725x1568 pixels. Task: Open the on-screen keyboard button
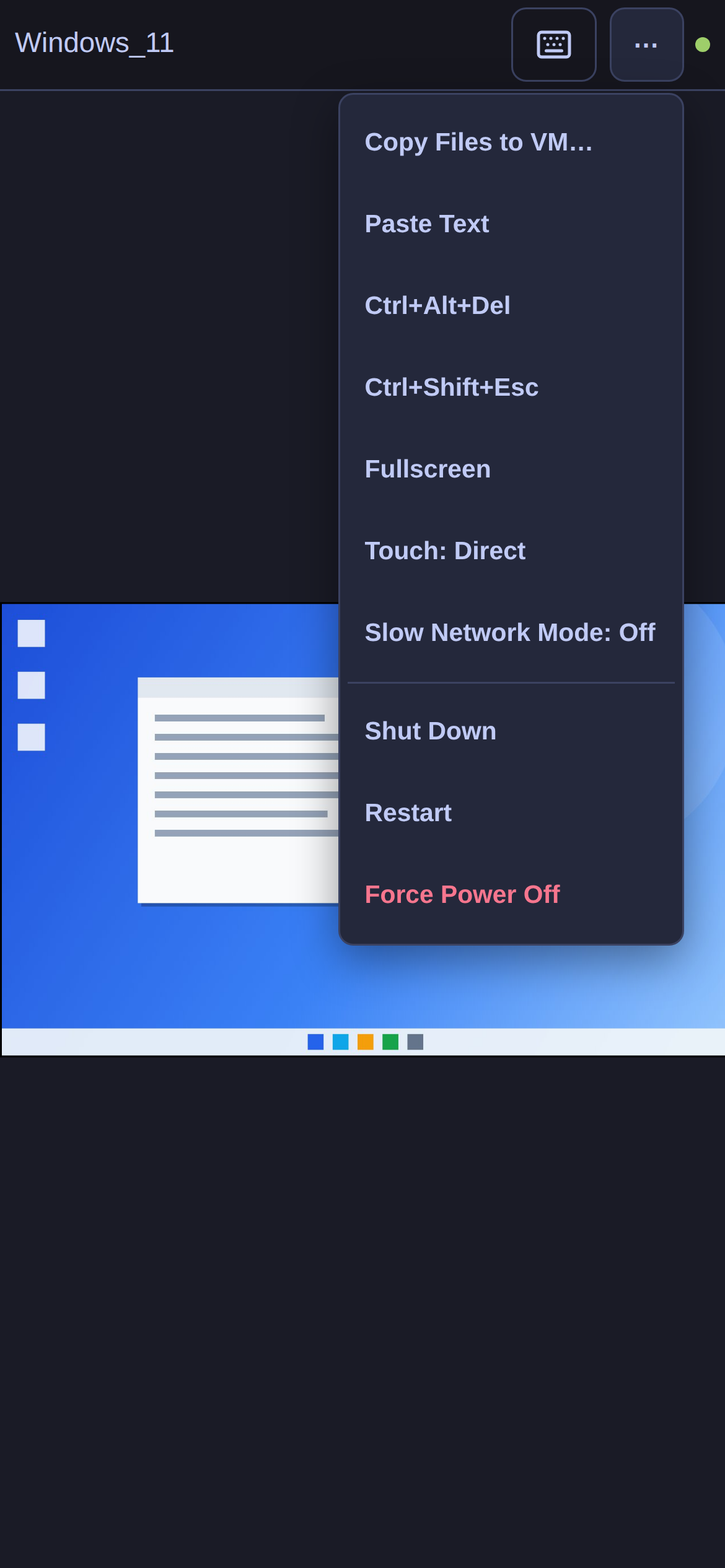pos(553,45)
